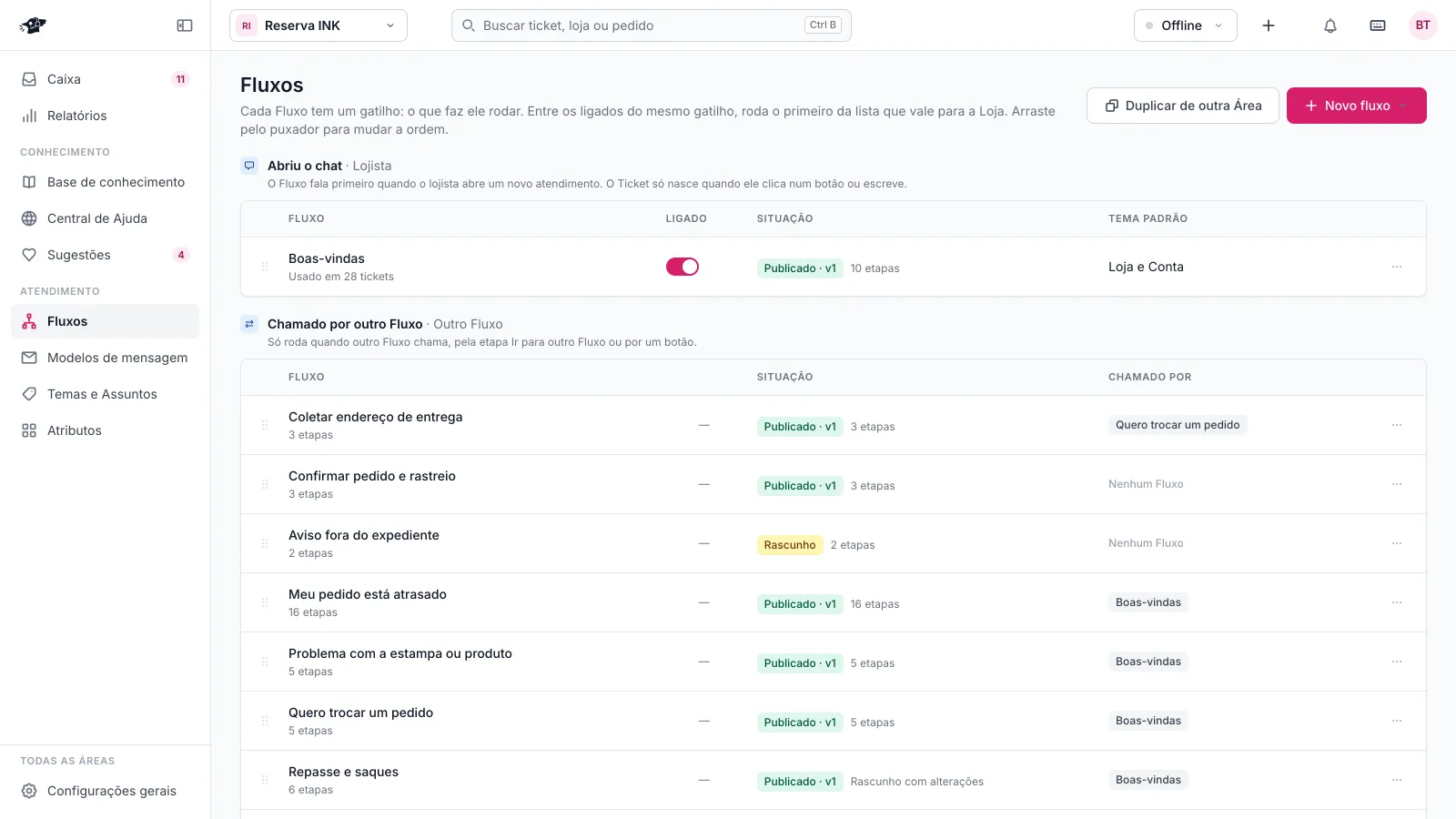Turn off the Boas-vindas Ligado switch

pyautogui.click(x=682, y=267)
